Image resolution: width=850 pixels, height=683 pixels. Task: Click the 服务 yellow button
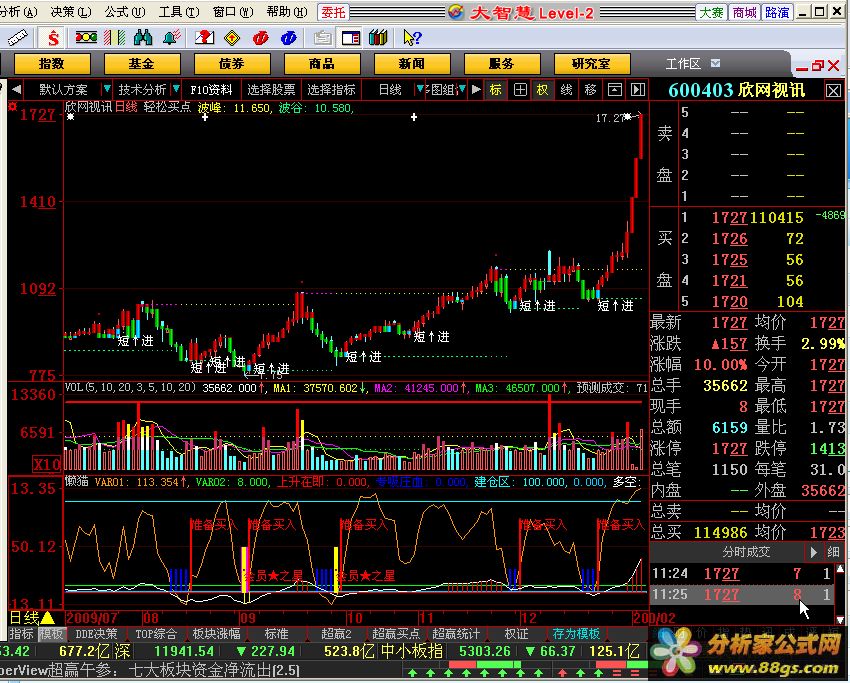(x=502, y=64)
